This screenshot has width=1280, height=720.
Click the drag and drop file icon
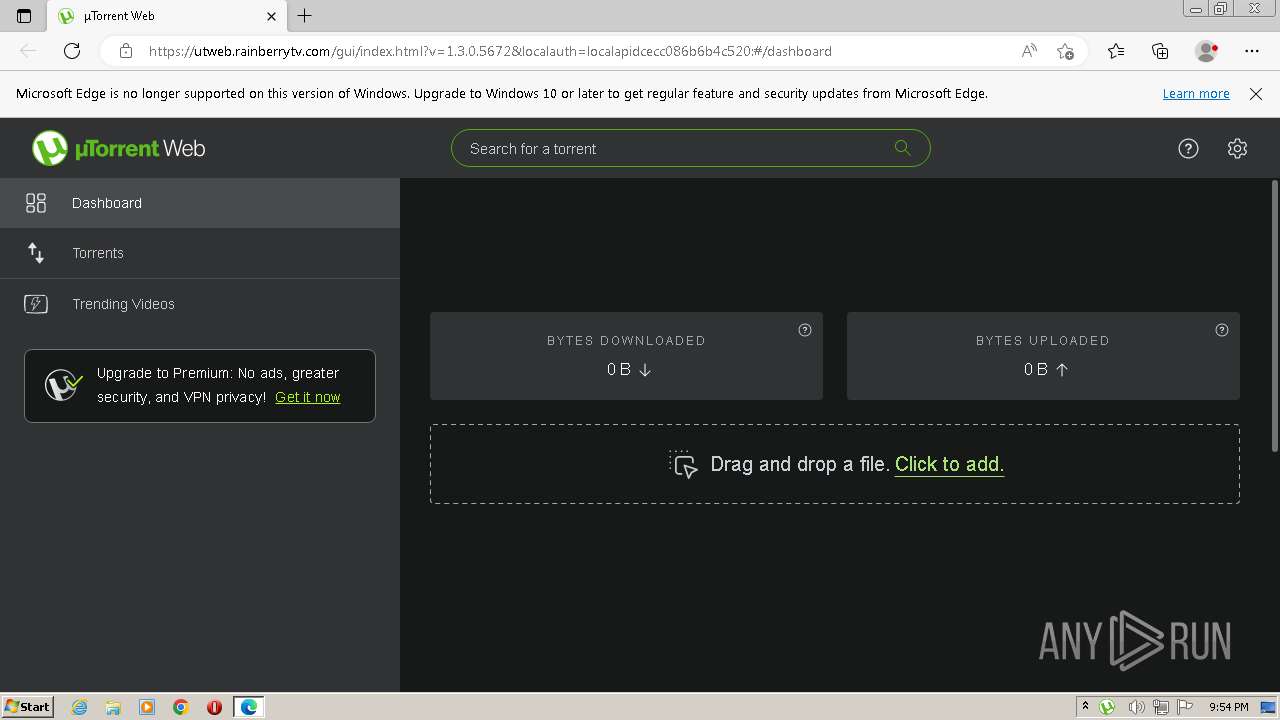(683, 464)
